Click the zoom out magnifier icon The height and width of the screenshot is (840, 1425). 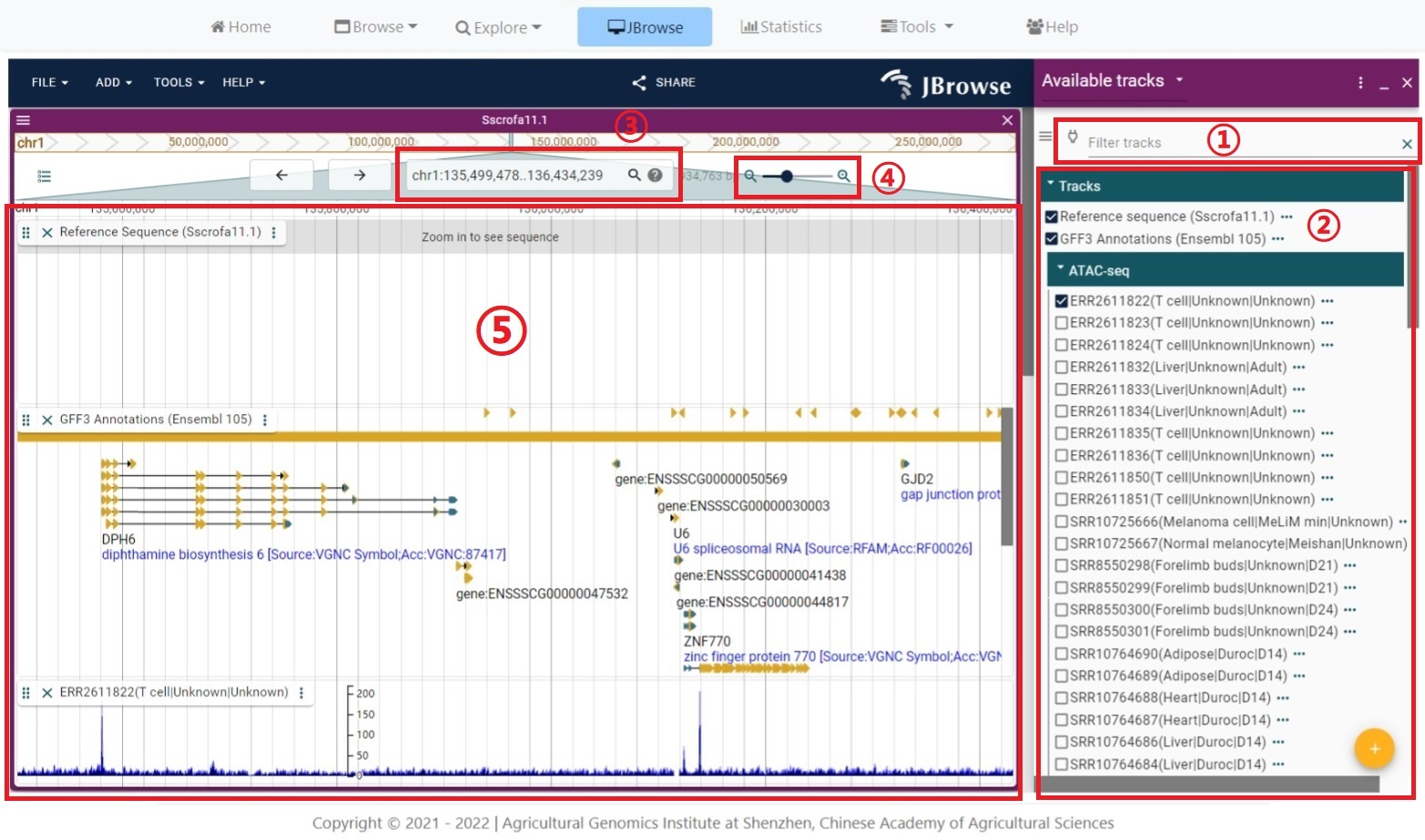pyautogui.click(x=750, y=176)
